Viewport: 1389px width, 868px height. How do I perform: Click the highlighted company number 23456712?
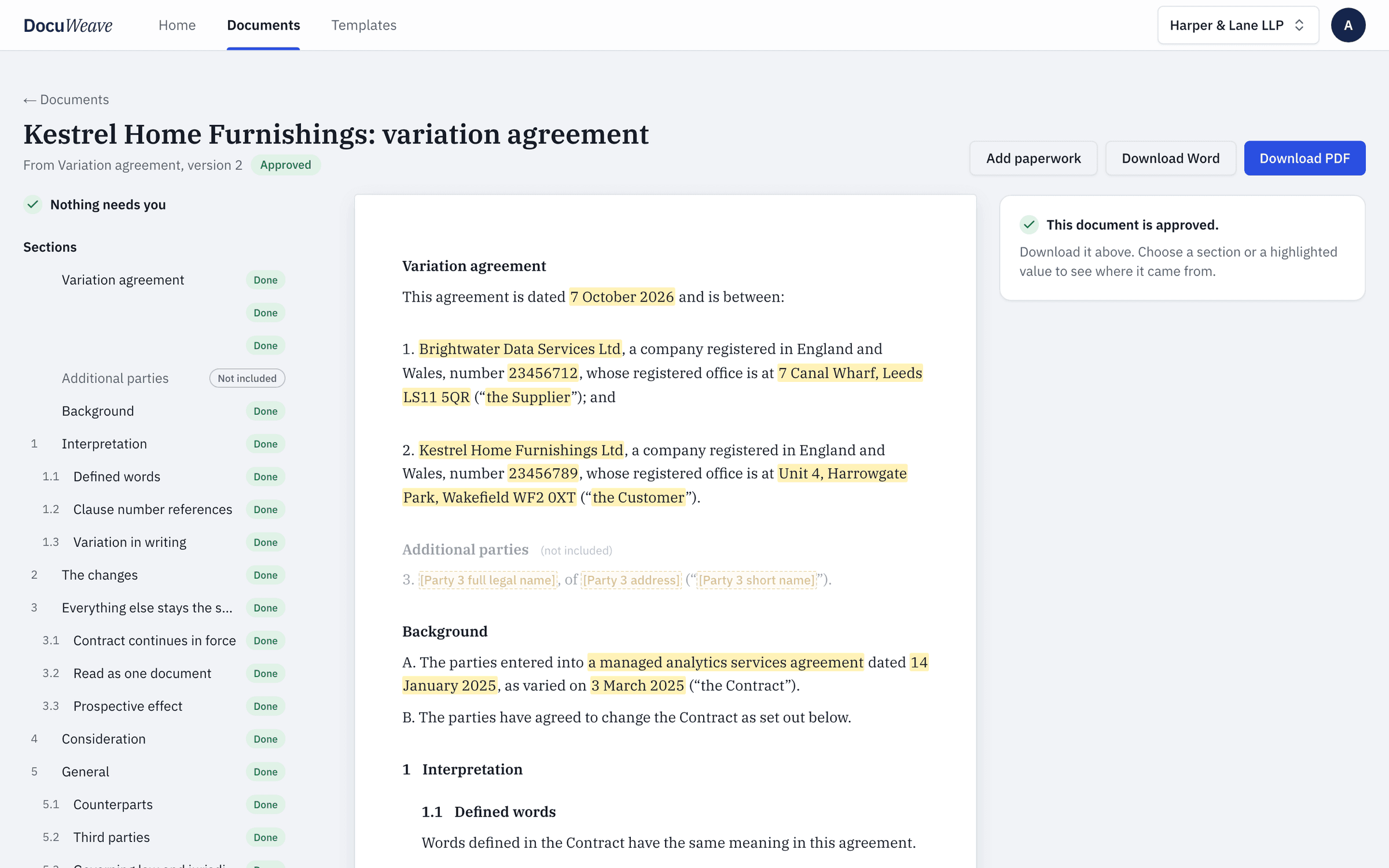point(543,373)
